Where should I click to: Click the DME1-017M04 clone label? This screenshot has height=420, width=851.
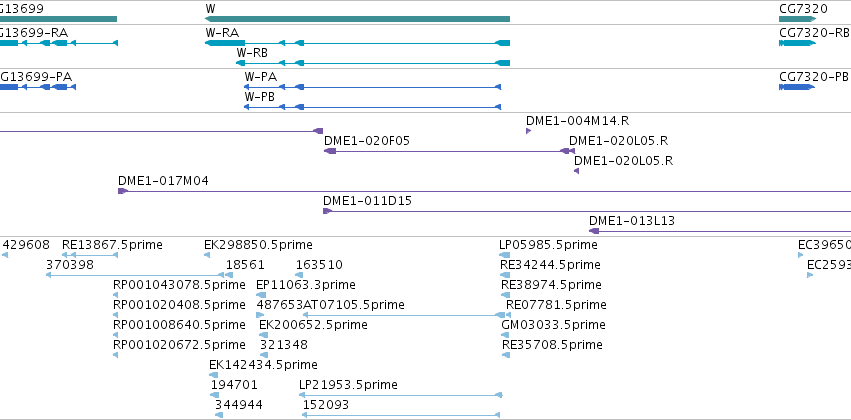(x=163, y=181)
